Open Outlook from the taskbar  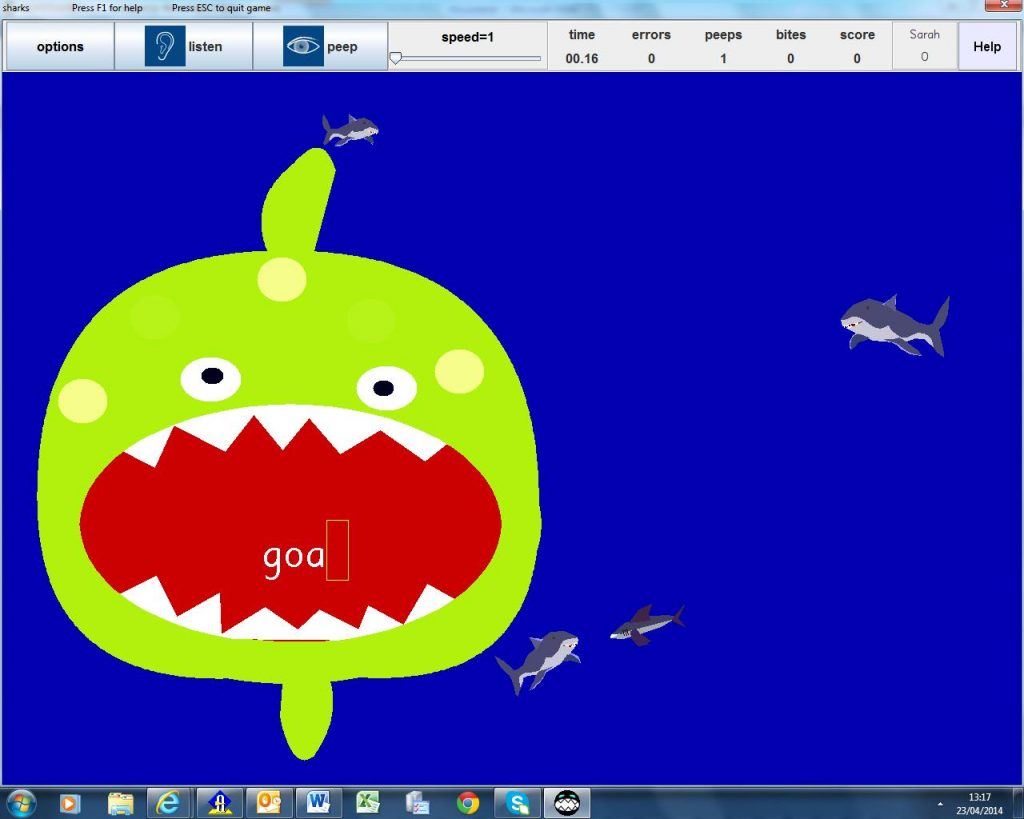tap(267, 802)
